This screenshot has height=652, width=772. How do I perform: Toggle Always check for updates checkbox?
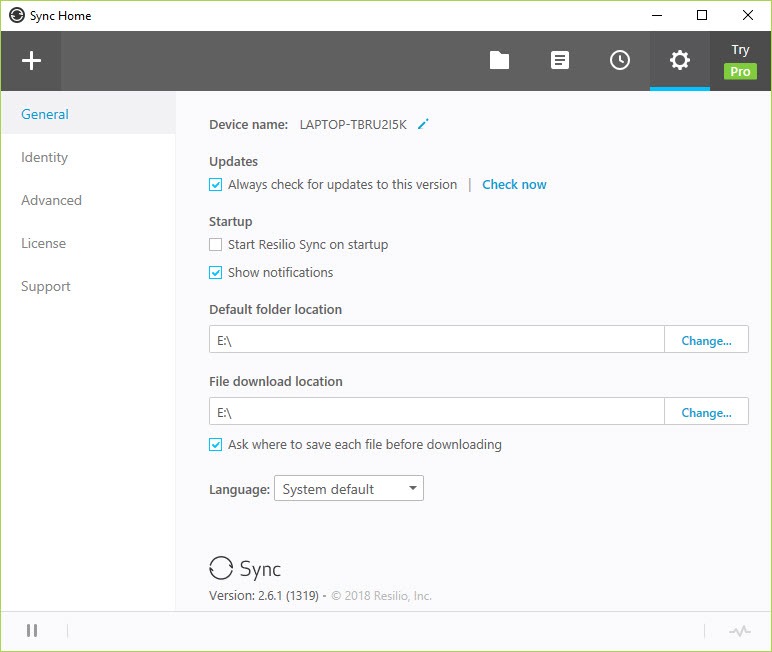click(215, 185)
